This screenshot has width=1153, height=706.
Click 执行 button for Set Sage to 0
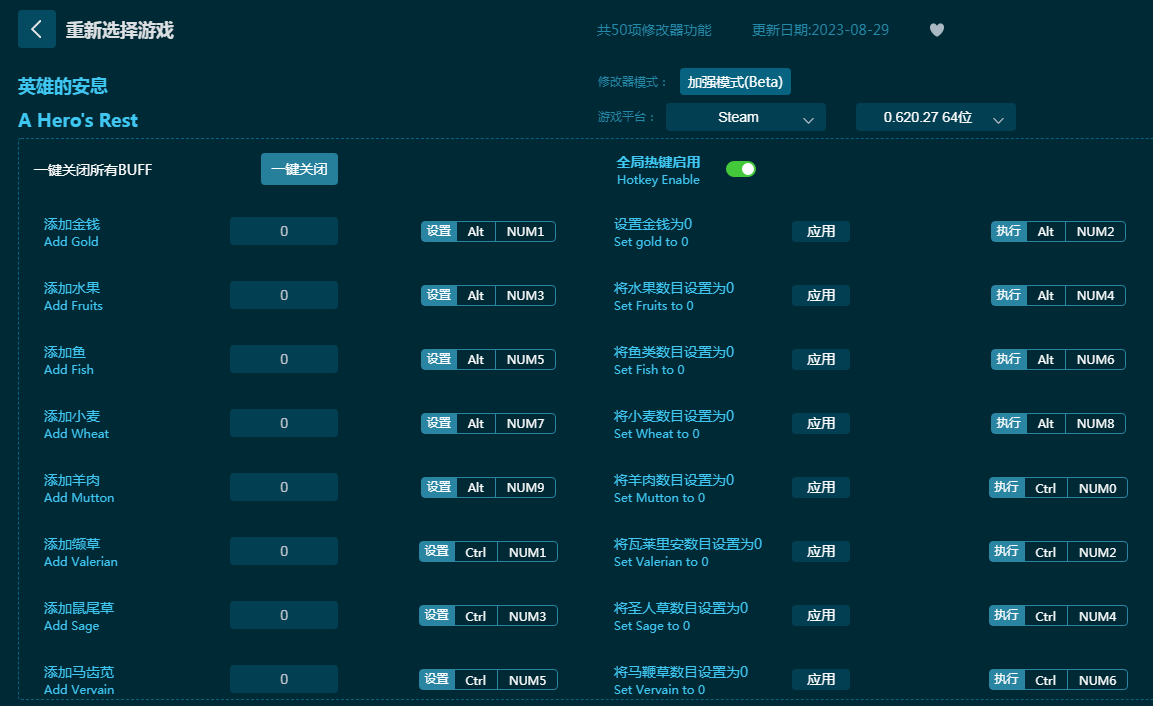[1007, 616]
